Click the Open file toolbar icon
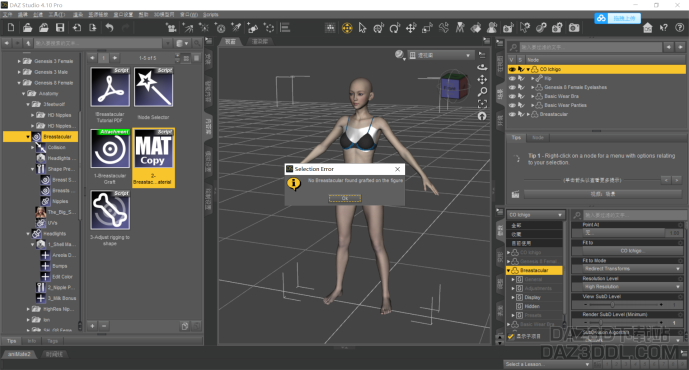The image size is (689, 370). pos(27,28)
